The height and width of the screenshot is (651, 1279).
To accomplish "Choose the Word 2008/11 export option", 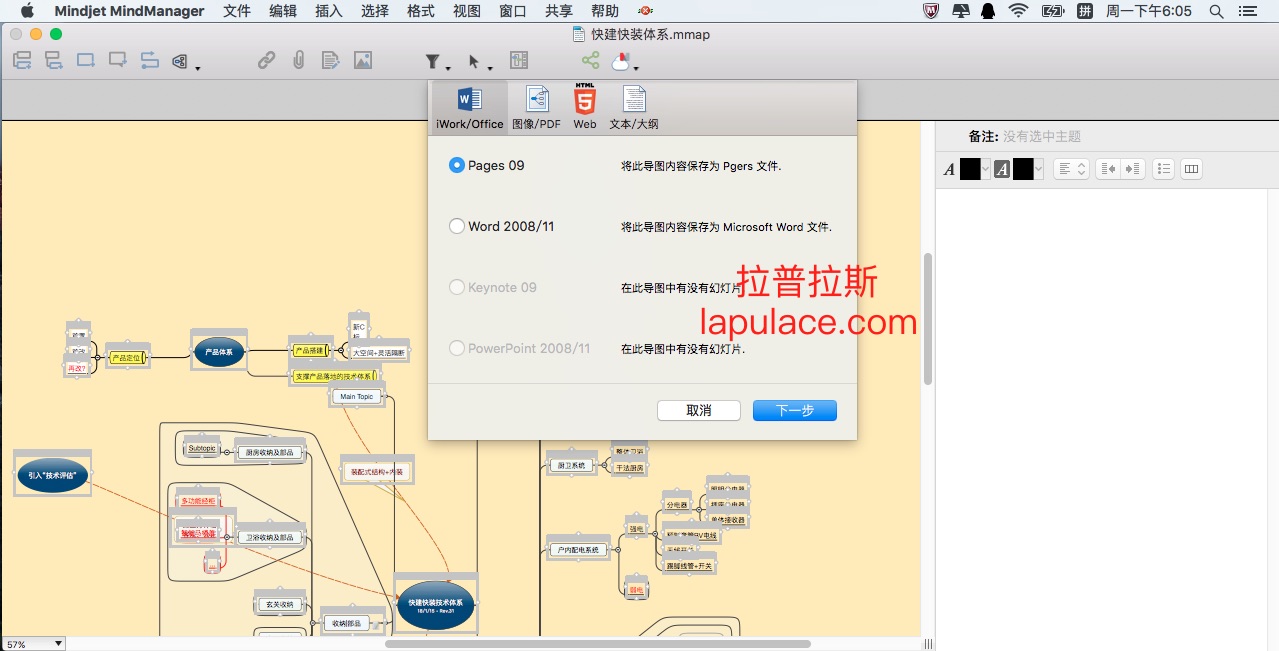I will 457,226.
